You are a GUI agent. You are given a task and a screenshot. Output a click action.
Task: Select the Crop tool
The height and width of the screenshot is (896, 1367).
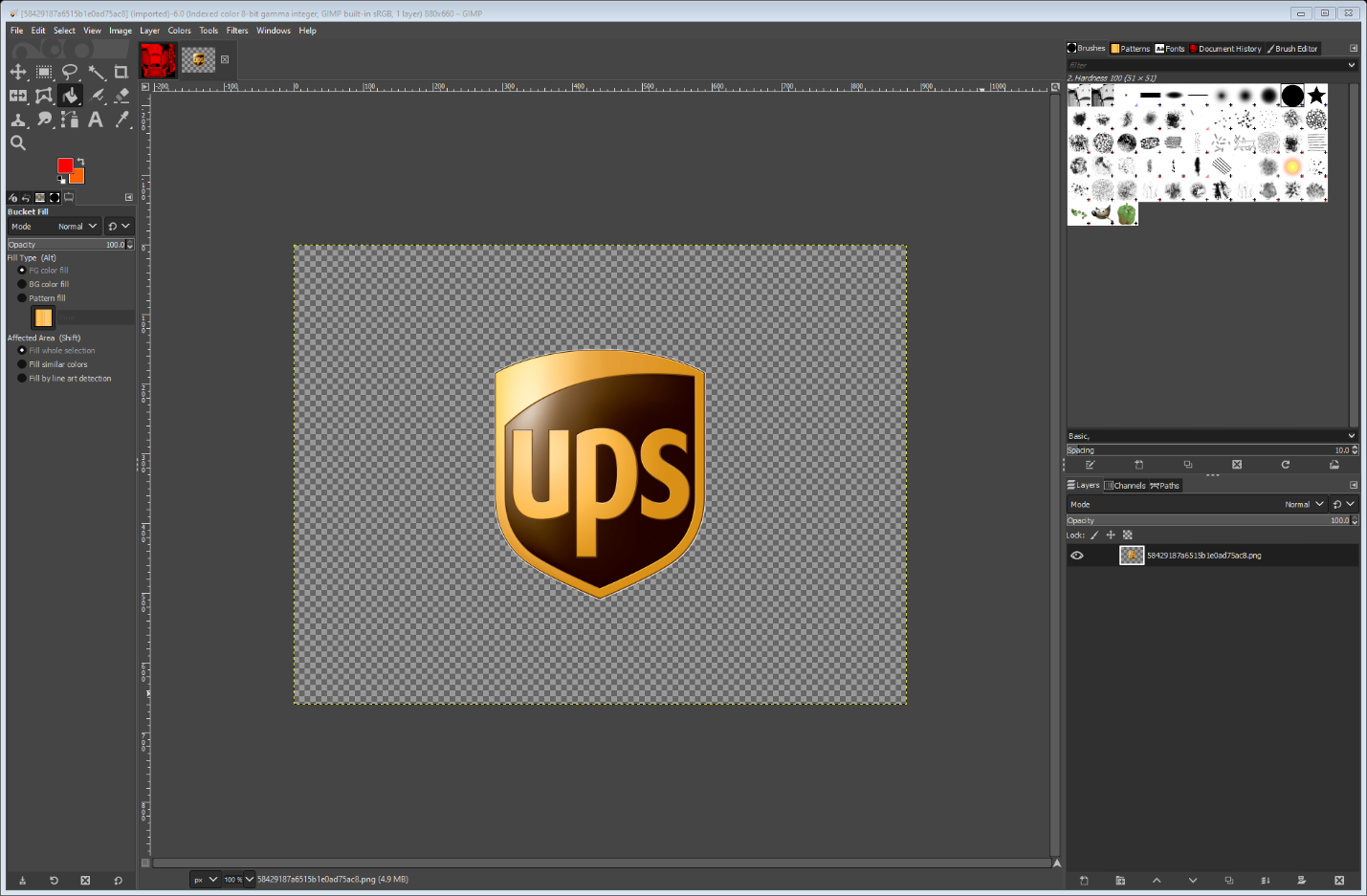121,72
